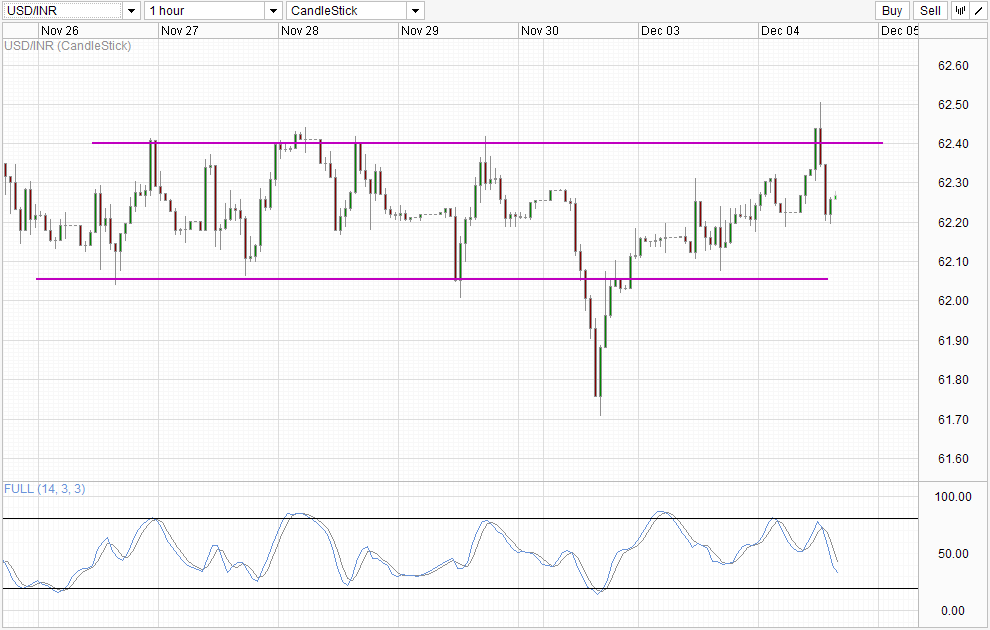Image resolution: width=990 pixels, height=630 pixels.
Task: Click the USD/INR symbol input field
Action: point(63,11)
